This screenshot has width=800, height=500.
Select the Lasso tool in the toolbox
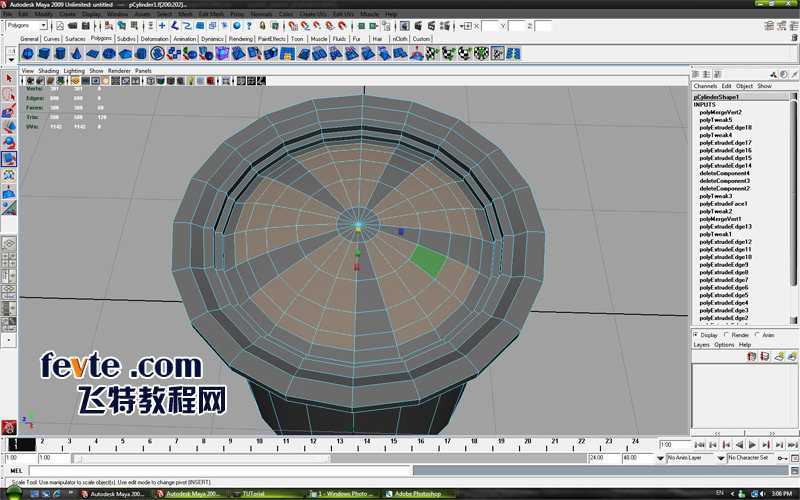(9, 95)
